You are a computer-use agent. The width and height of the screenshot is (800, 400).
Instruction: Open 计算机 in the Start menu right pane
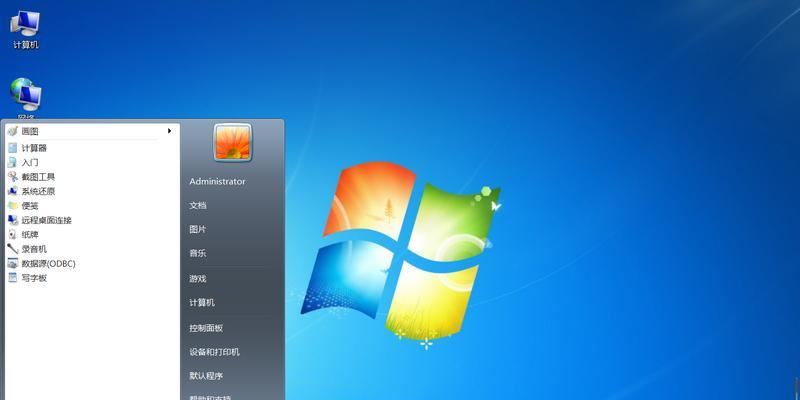[x=202, y=303]
